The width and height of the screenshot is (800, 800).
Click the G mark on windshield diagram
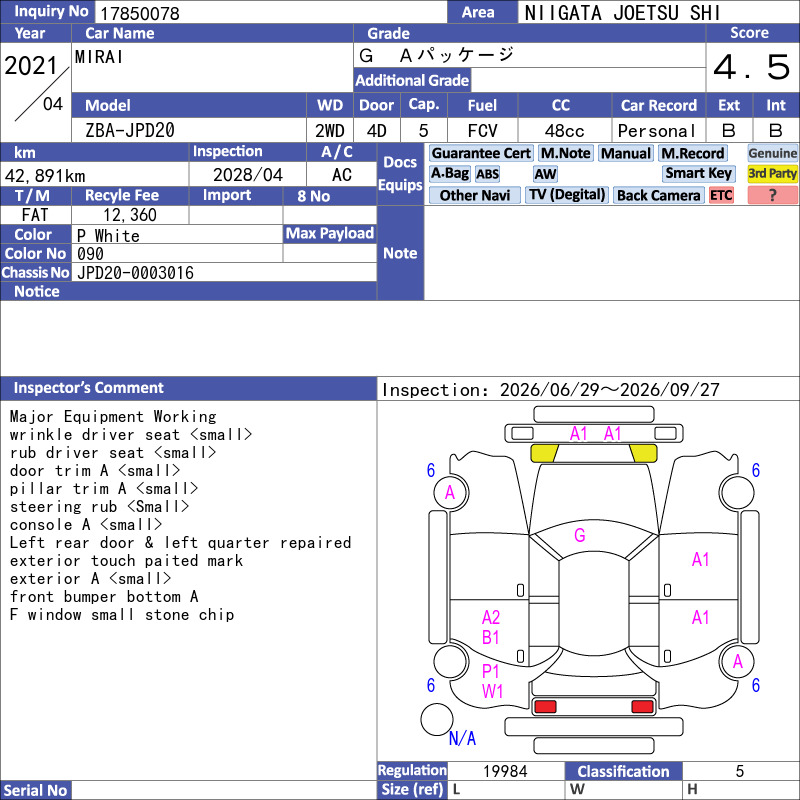tap(580, 535)
